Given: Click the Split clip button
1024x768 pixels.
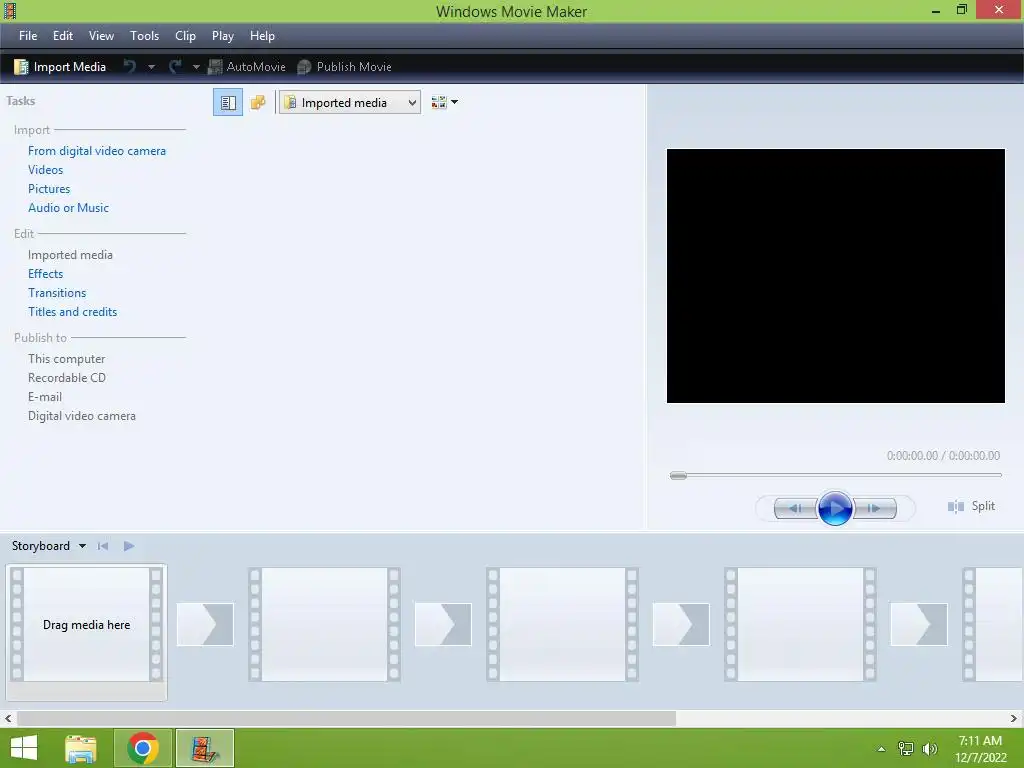Looking at the screenshot, I should click(x=971, y=506).
